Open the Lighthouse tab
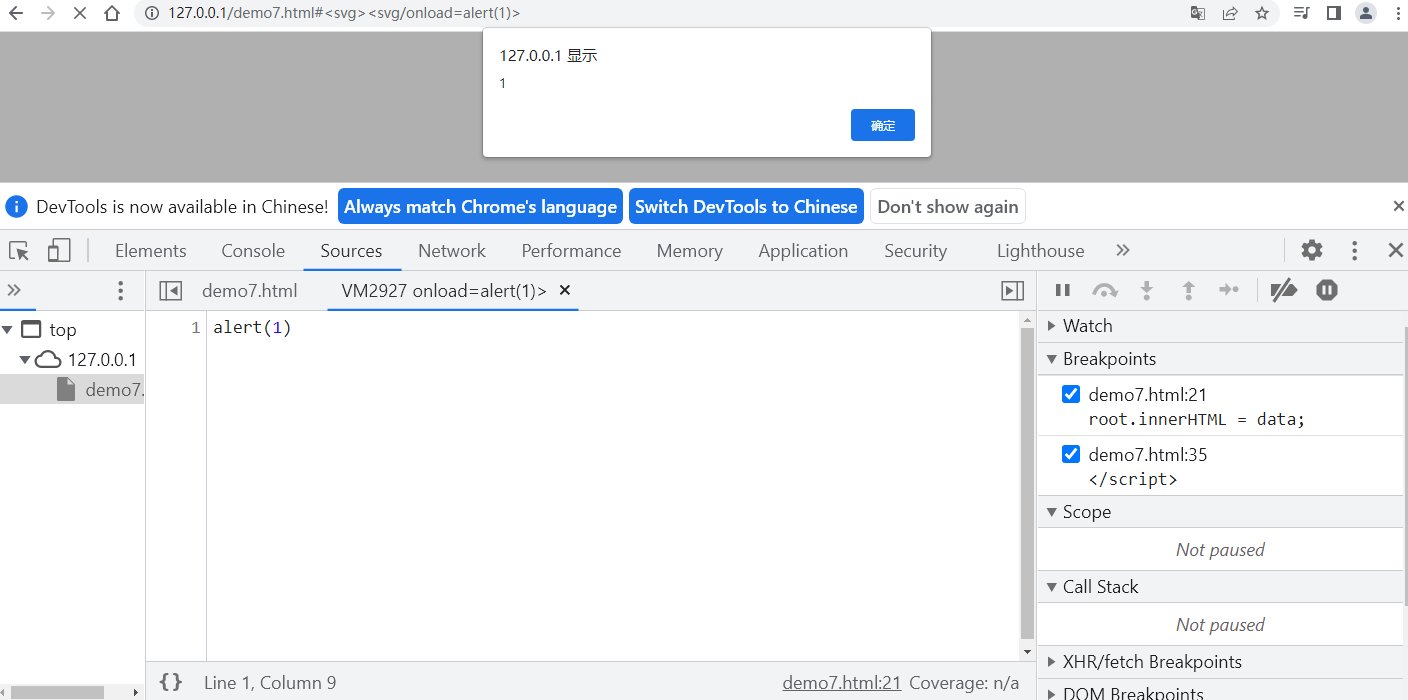The image size is (1408, 700). 1040,251
